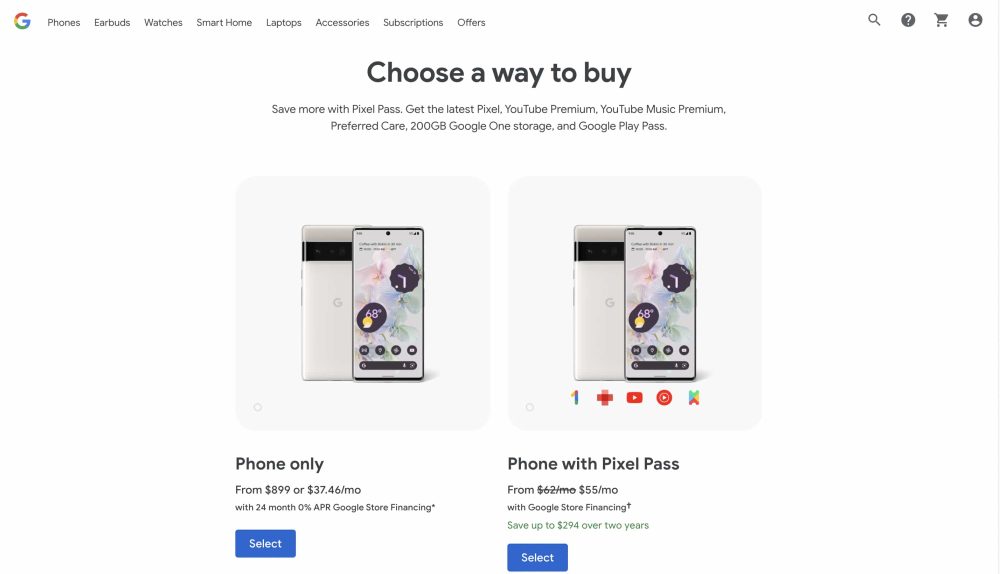Image resolution: width=1000 pixels, height=574 pixels.
Task: Open the Offers nav link
Action: coord(471,22)
